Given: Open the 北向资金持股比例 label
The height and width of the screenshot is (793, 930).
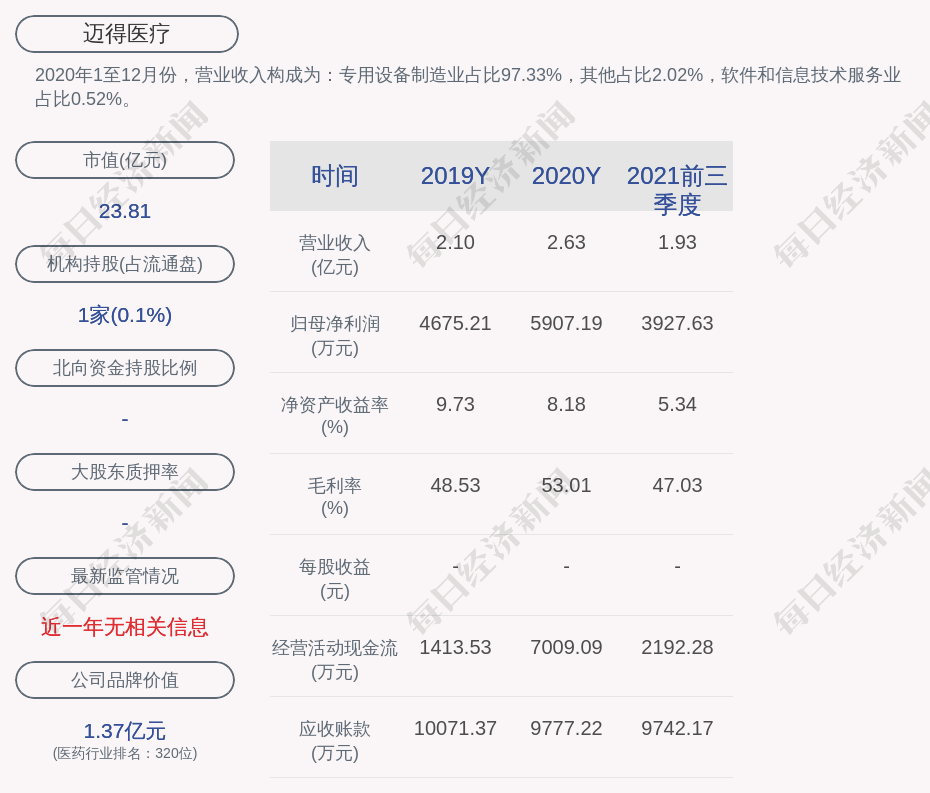Looking at the screenshot, I should pyautogui.click(x=125, y=368).
